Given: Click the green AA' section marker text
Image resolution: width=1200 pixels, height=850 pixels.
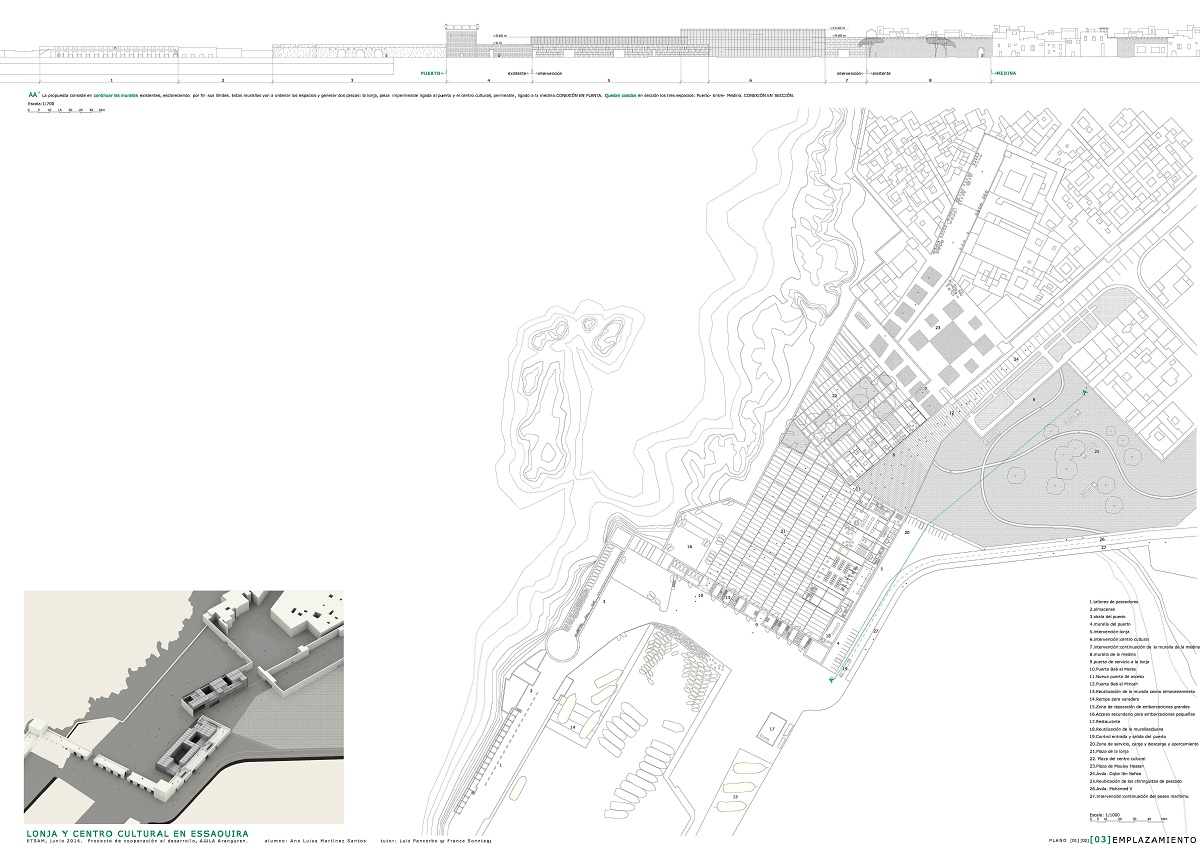Looking at the screenshot, I should tap(33, 94).
